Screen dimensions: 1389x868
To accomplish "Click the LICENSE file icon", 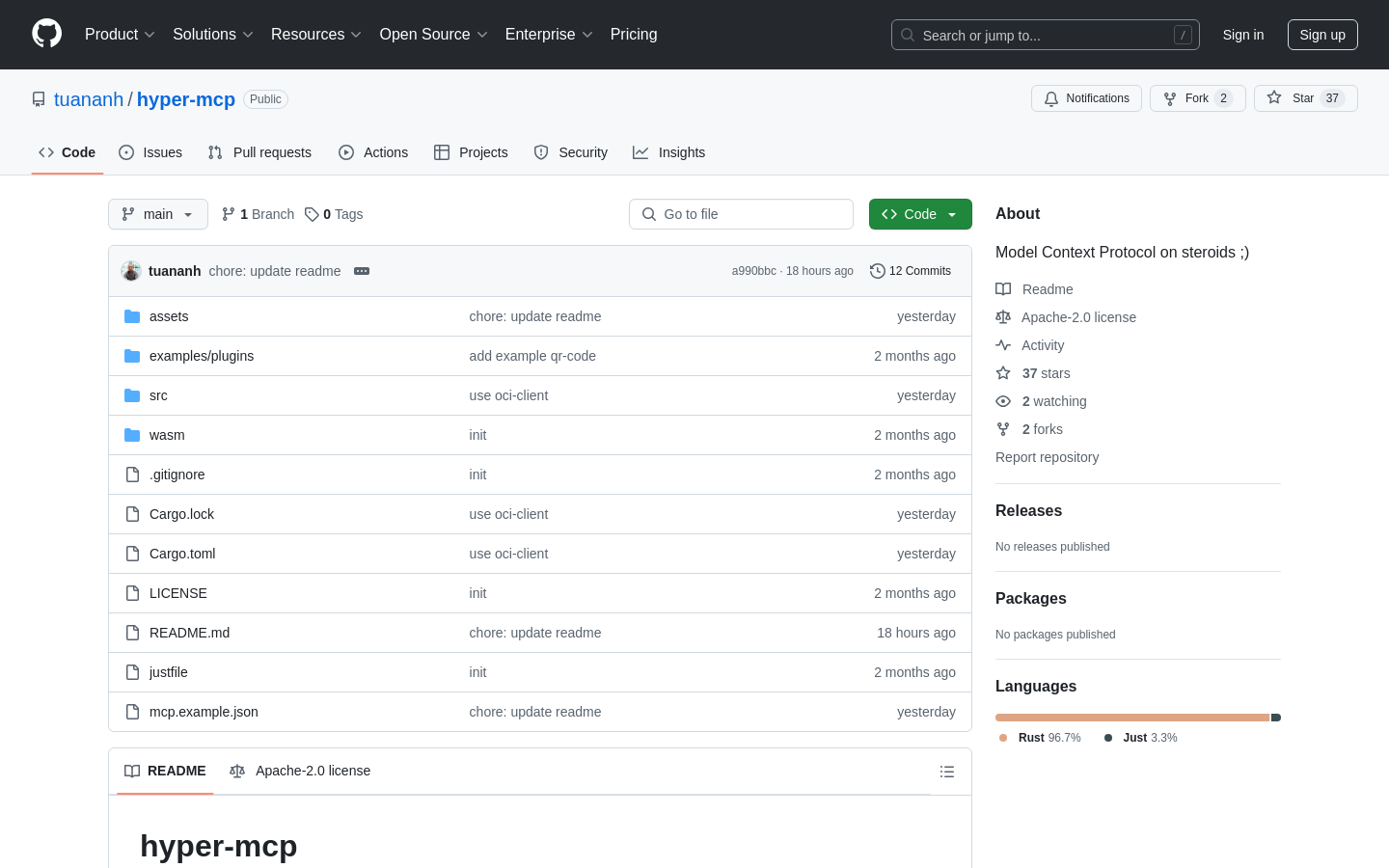I will (132, 593).
